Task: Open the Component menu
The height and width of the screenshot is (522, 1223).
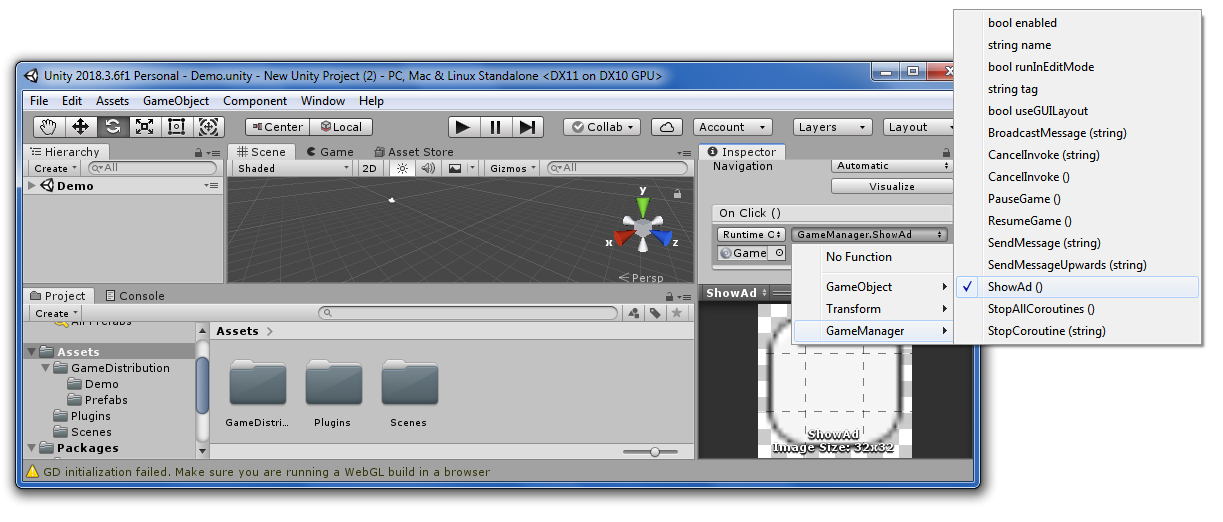Action: coord(255,101)
